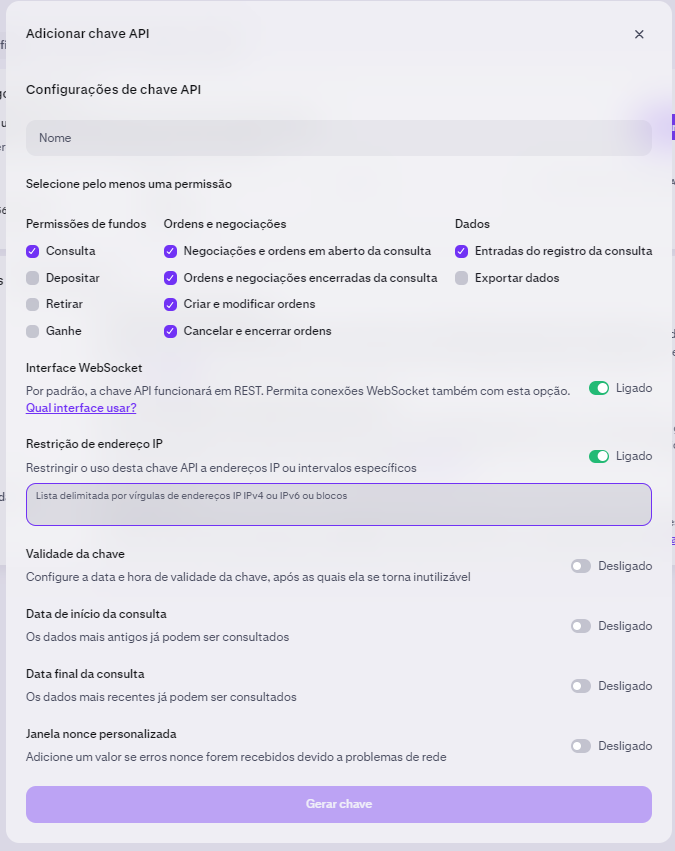
Task: Uncheck Entradas do registro da consulta
Action: point(462,251)
